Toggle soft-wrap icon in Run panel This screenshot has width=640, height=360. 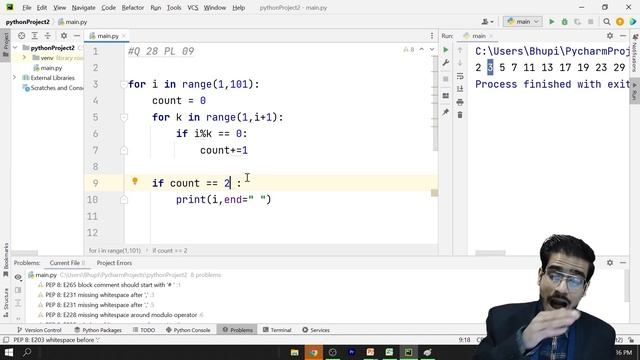coord(460,76)
